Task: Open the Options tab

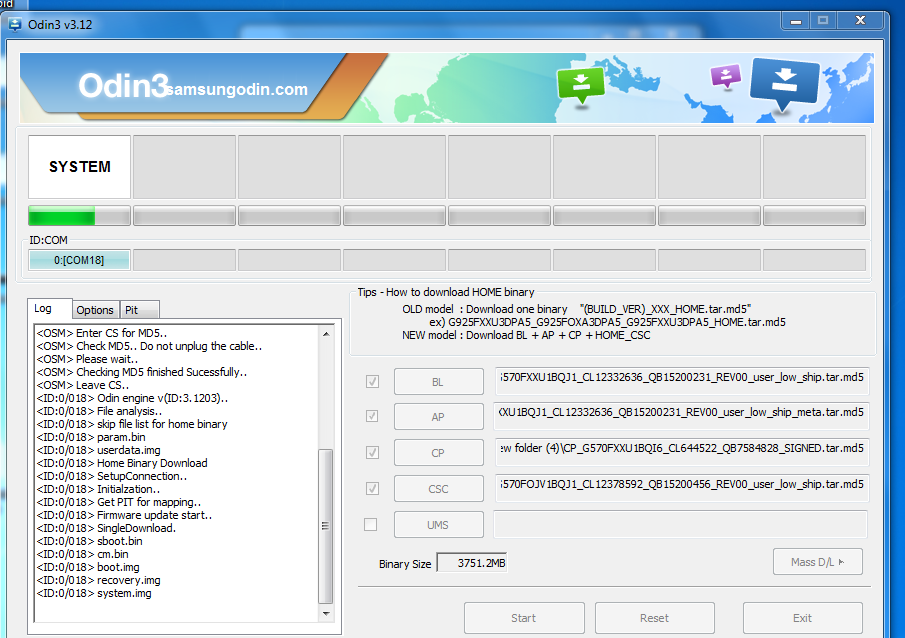Action: coord(95,310)
